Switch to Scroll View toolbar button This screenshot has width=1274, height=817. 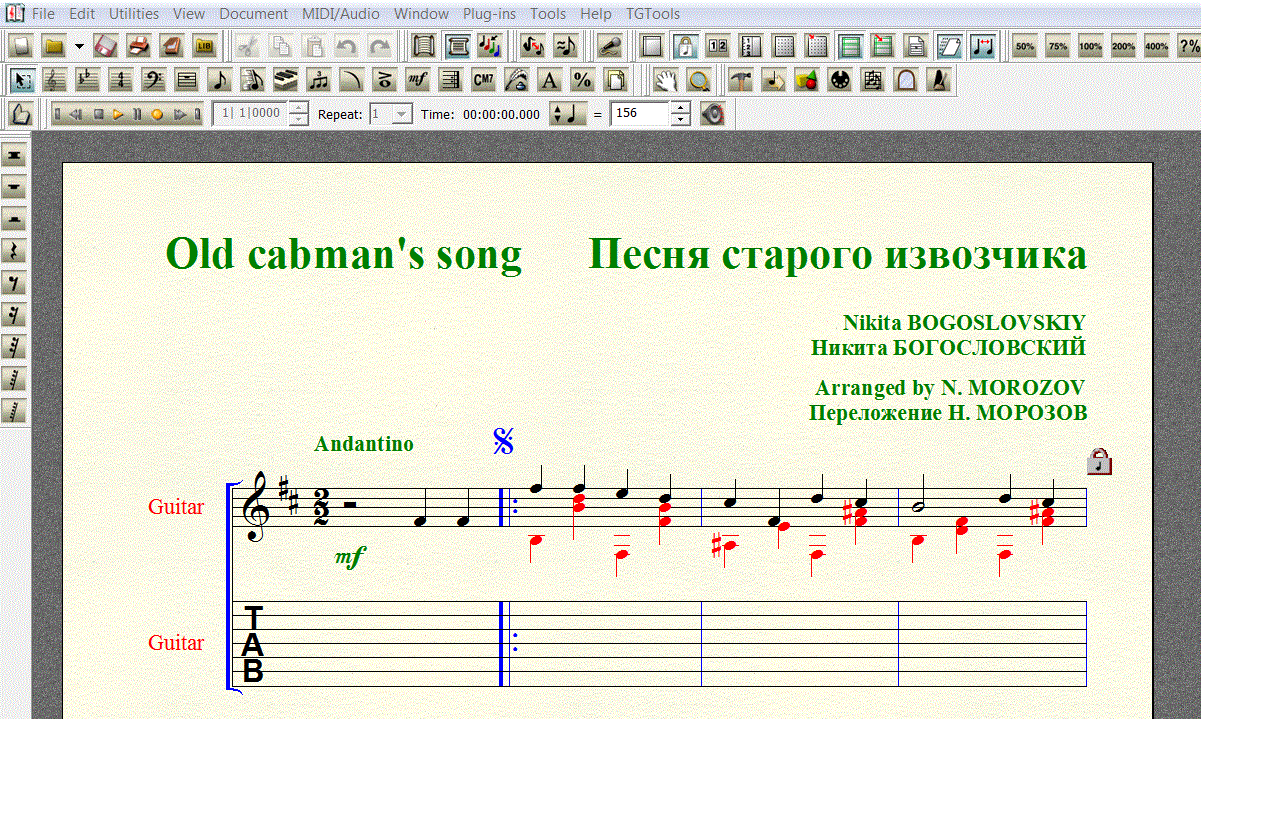click(x=424, y=46)
